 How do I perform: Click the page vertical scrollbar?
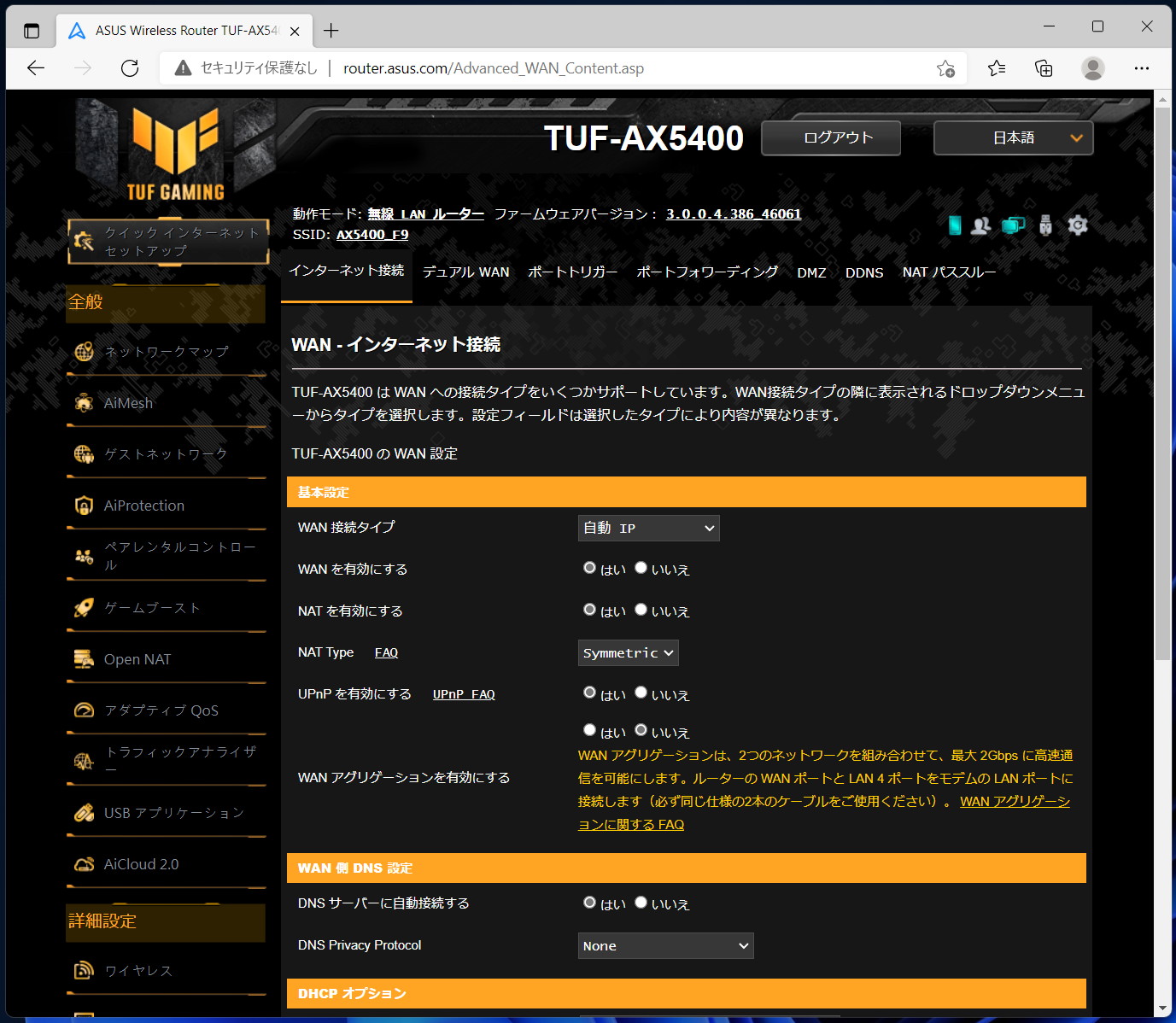coord(1162,384)
